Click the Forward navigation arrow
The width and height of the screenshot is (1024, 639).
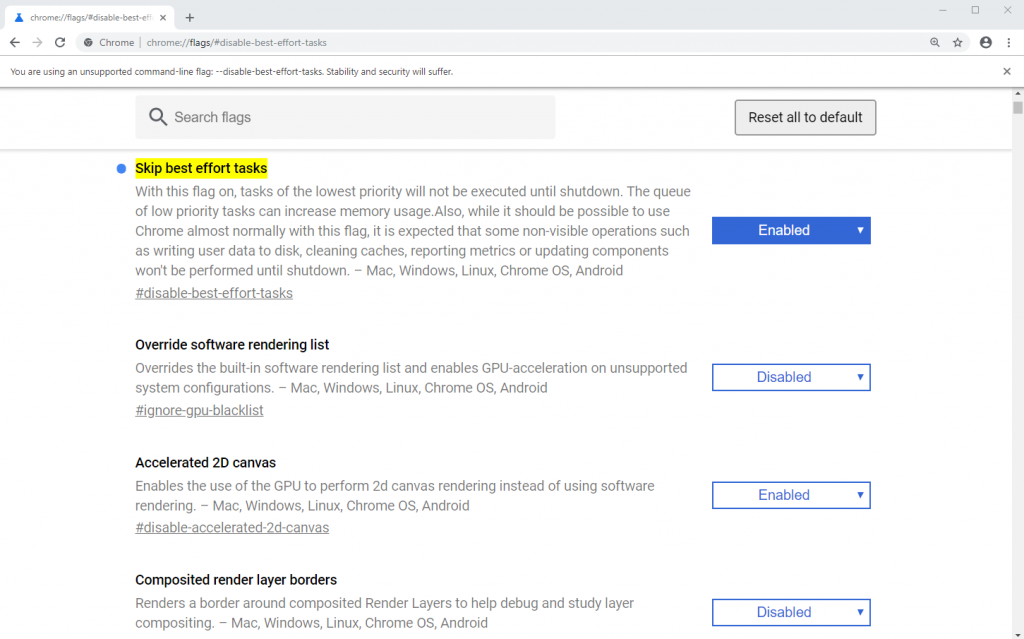(37, 43)
